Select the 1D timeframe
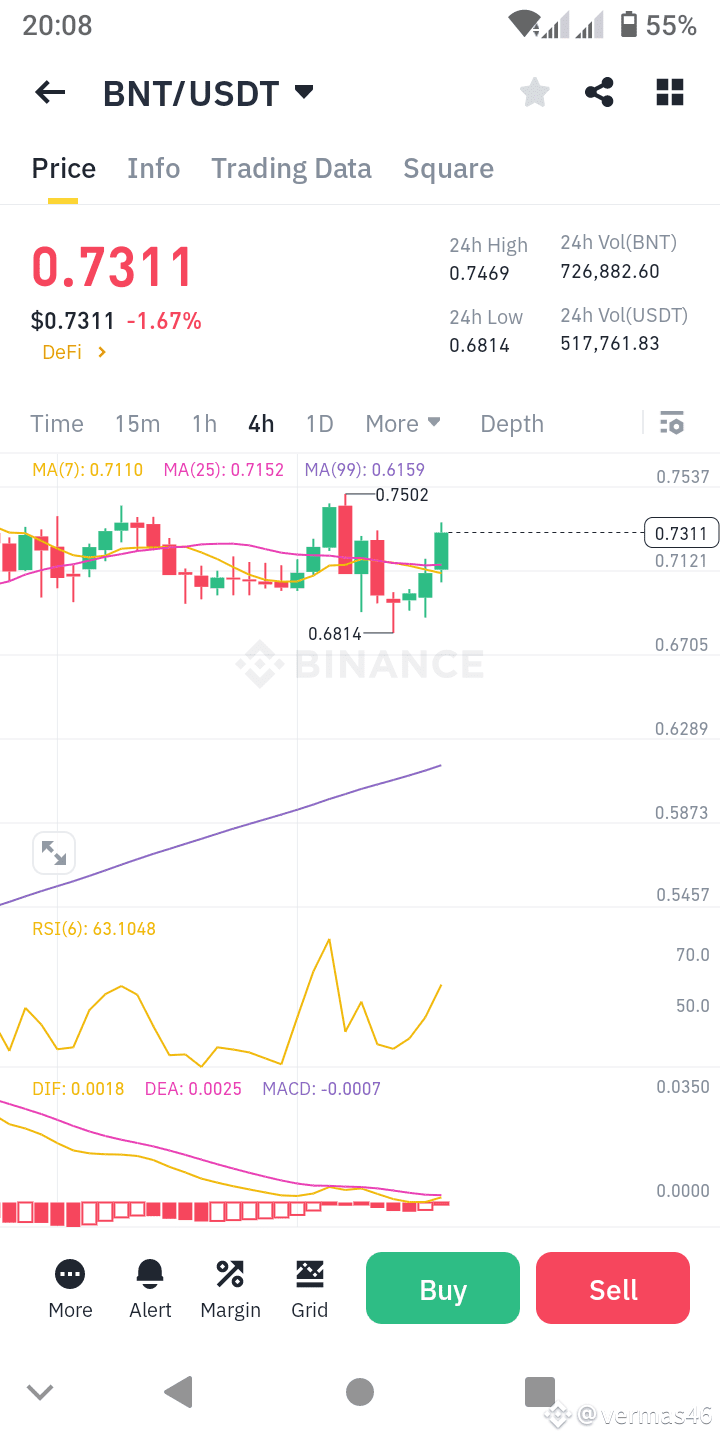 [320, 424]
